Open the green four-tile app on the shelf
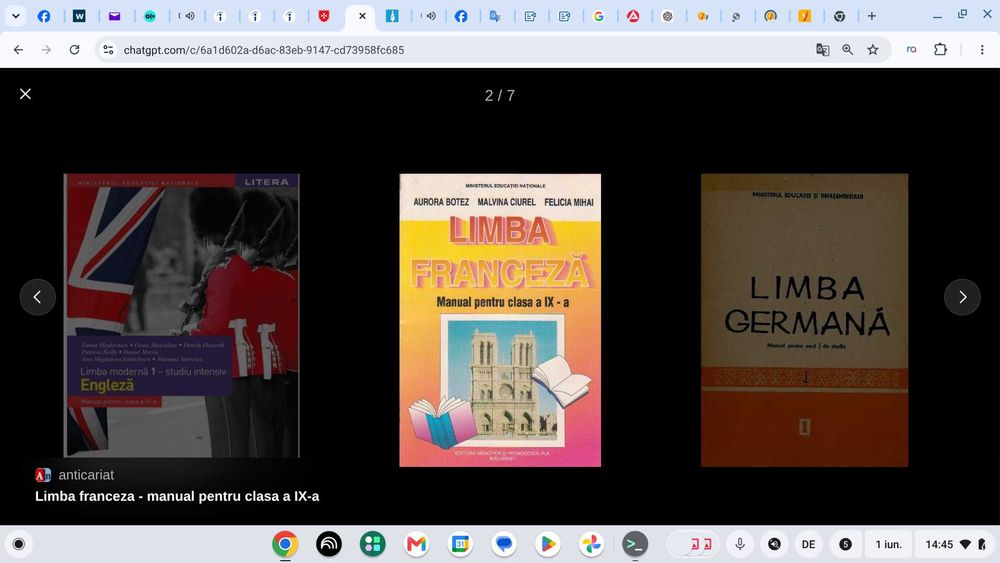1000x563 pixels. point(372,544)
